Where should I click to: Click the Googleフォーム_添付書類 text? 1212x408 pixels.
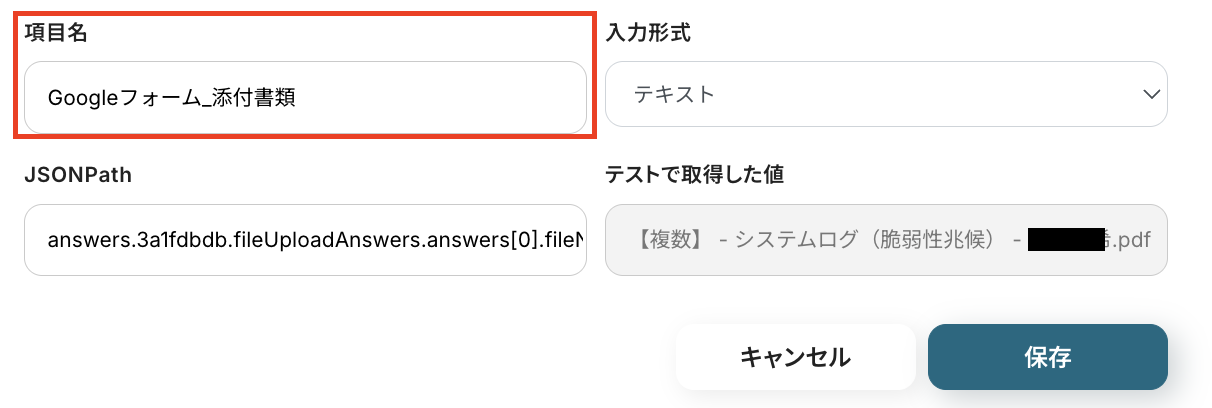tap(171, 97)
